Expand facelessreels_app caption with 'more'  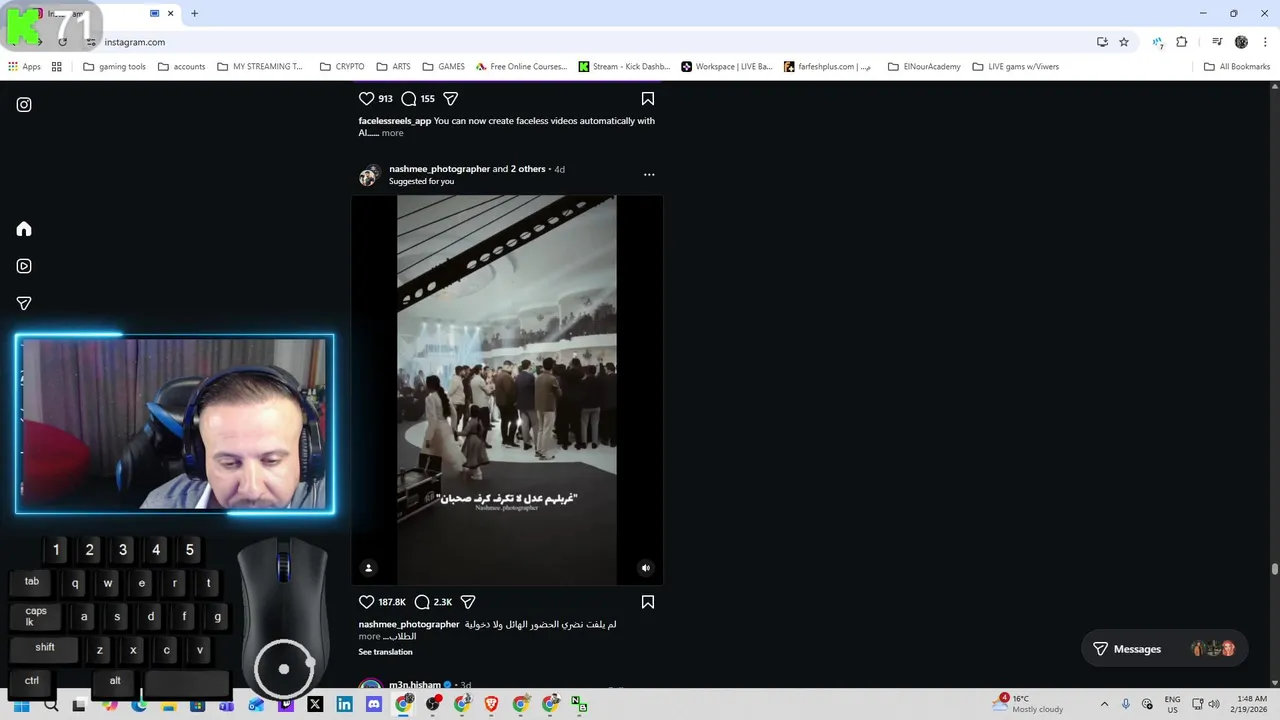(x=392, y=133)
